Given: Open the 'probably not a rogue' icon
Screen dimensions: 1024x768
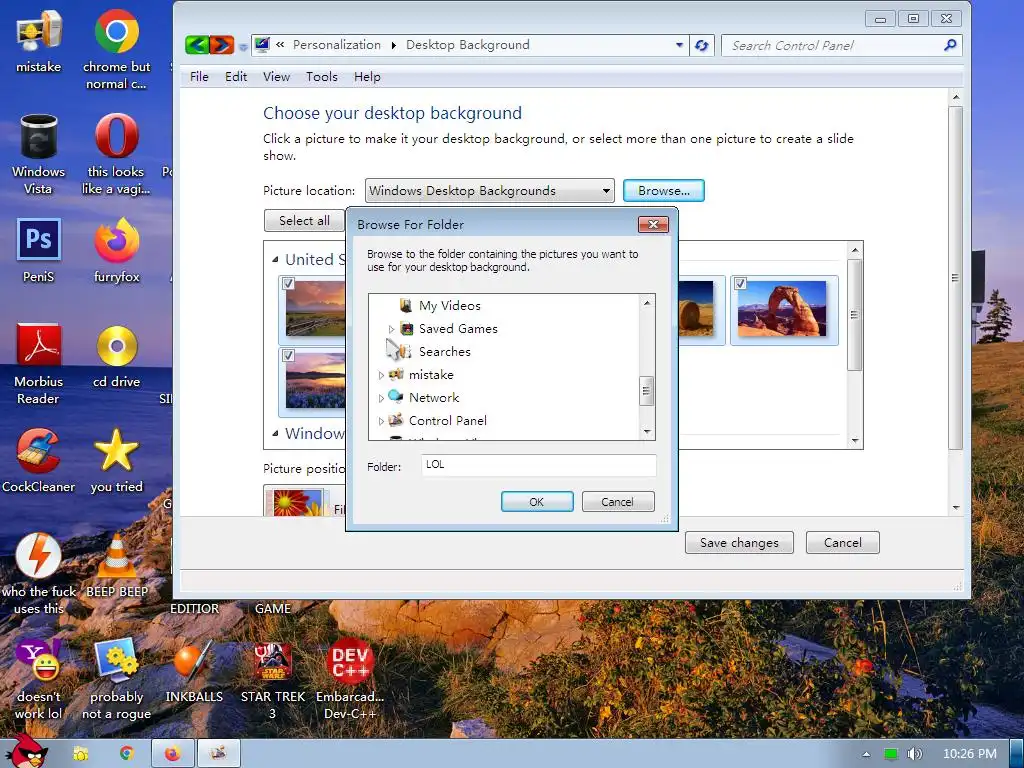Looking at the screenshot, I should tap(116, 679).
